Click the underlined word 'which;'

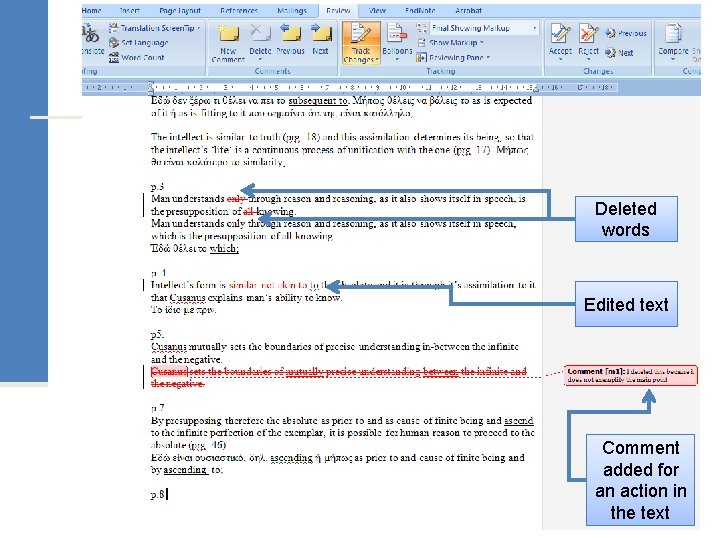(x=224, y=248)
